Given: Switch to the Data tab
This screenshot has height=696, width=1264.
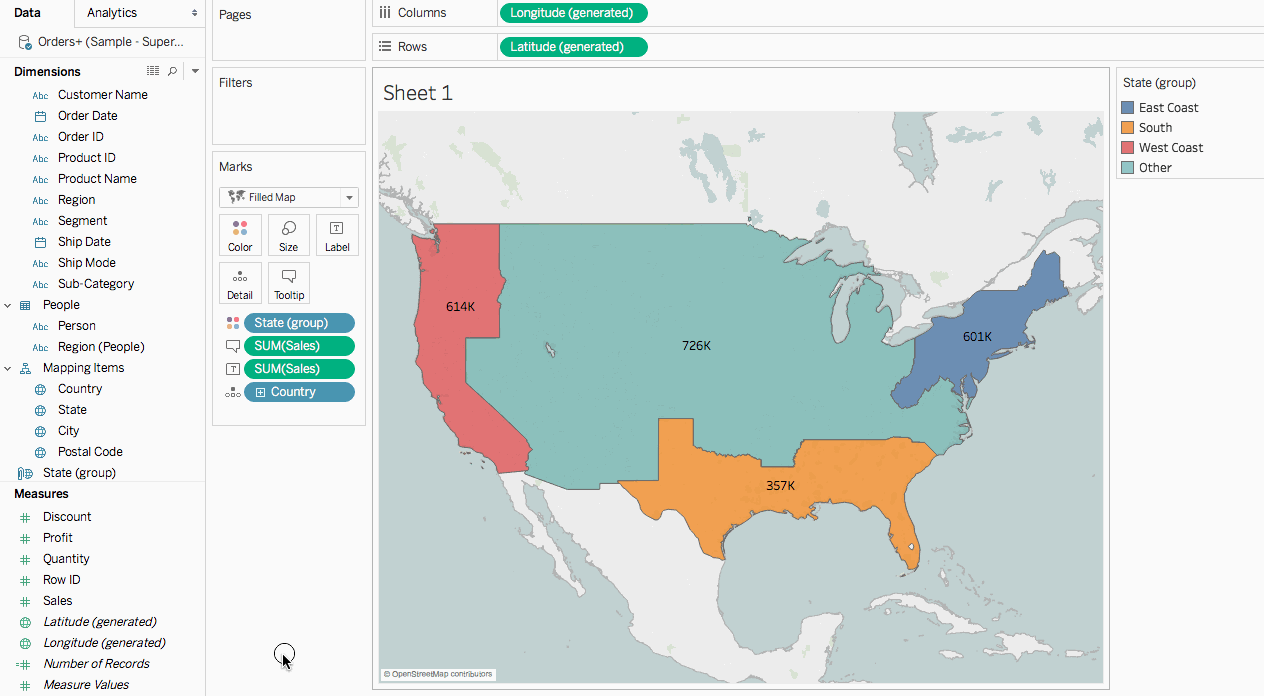Looking at the screenshot, I should [27, 12].
